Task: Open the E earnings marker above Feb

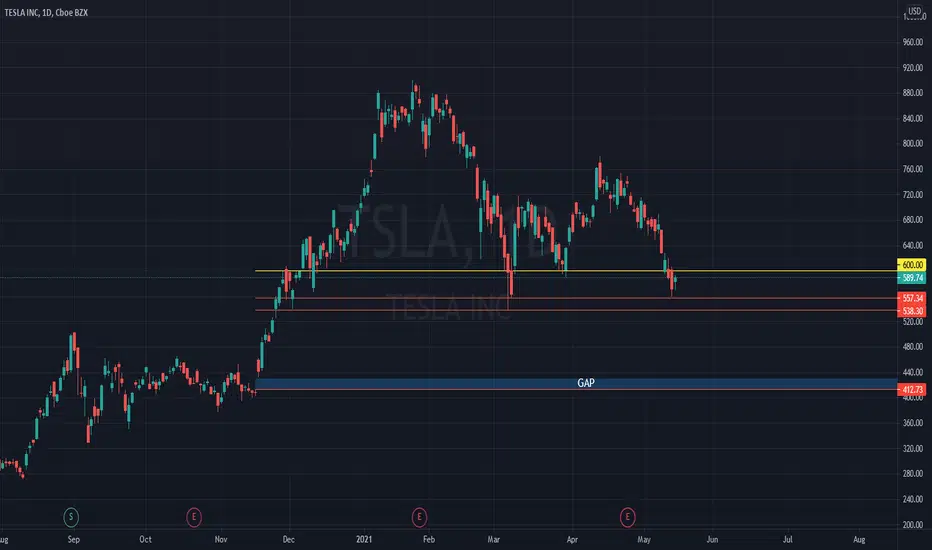Action: coord(419,517)
